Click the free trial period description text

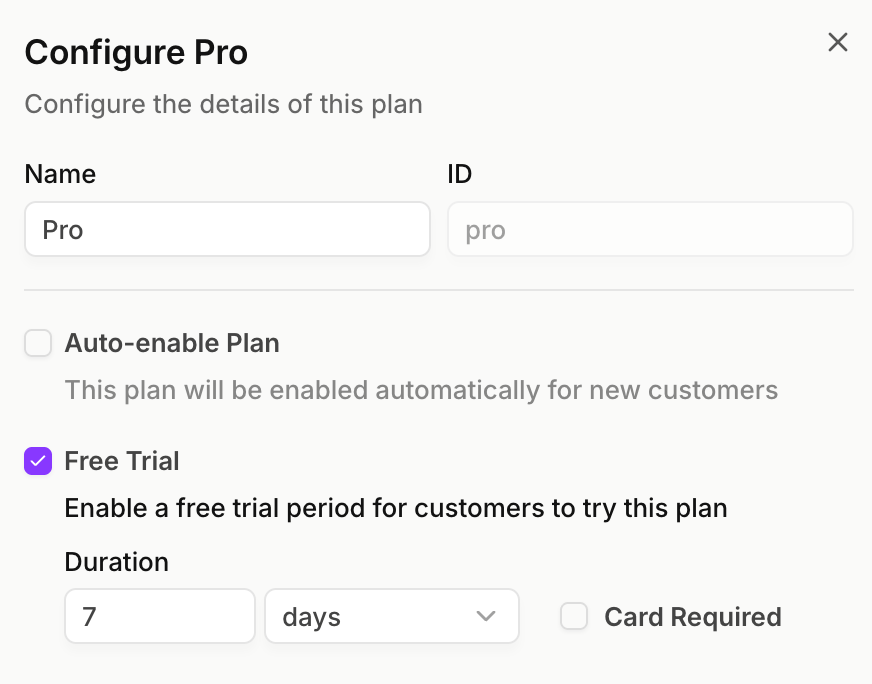tap(396, 508)
